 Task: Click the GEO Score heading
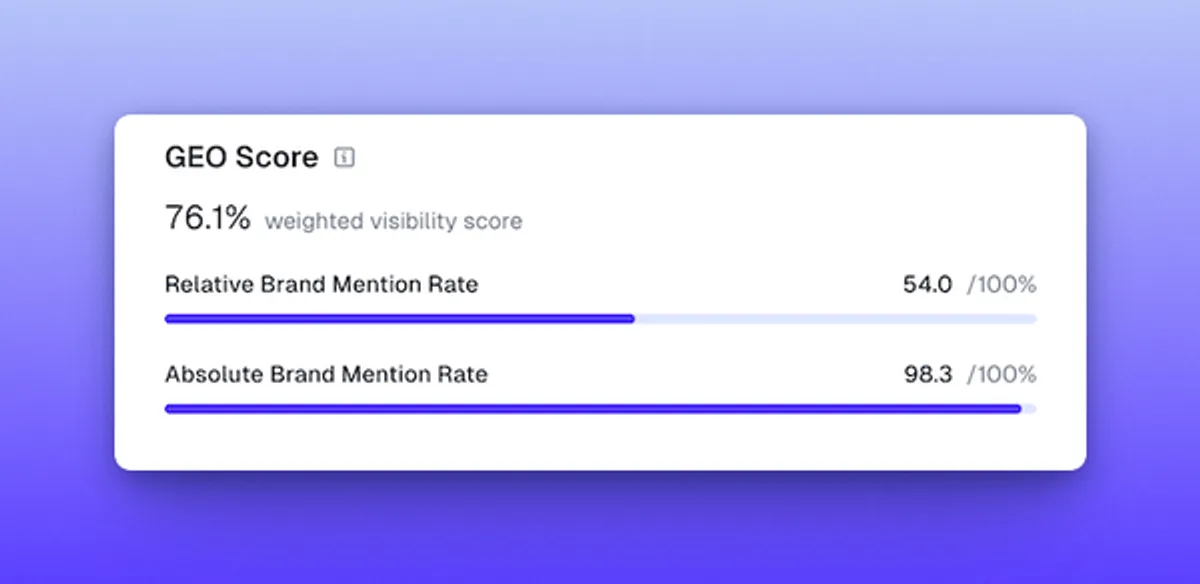[241, 157]
